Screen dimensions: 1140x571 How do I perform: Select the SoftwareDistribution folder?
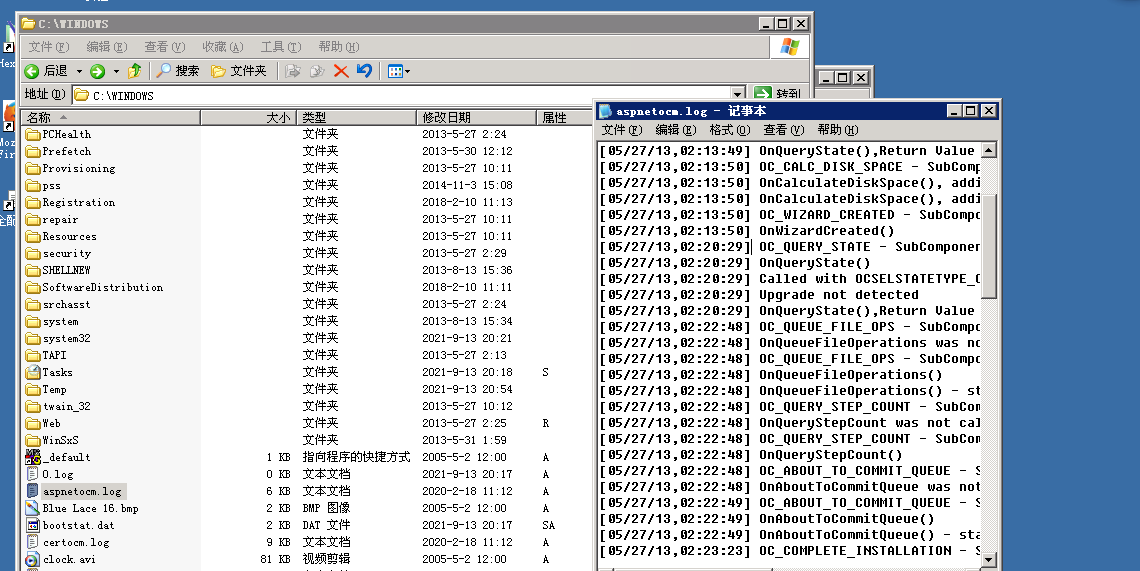(x=95, y=287)
